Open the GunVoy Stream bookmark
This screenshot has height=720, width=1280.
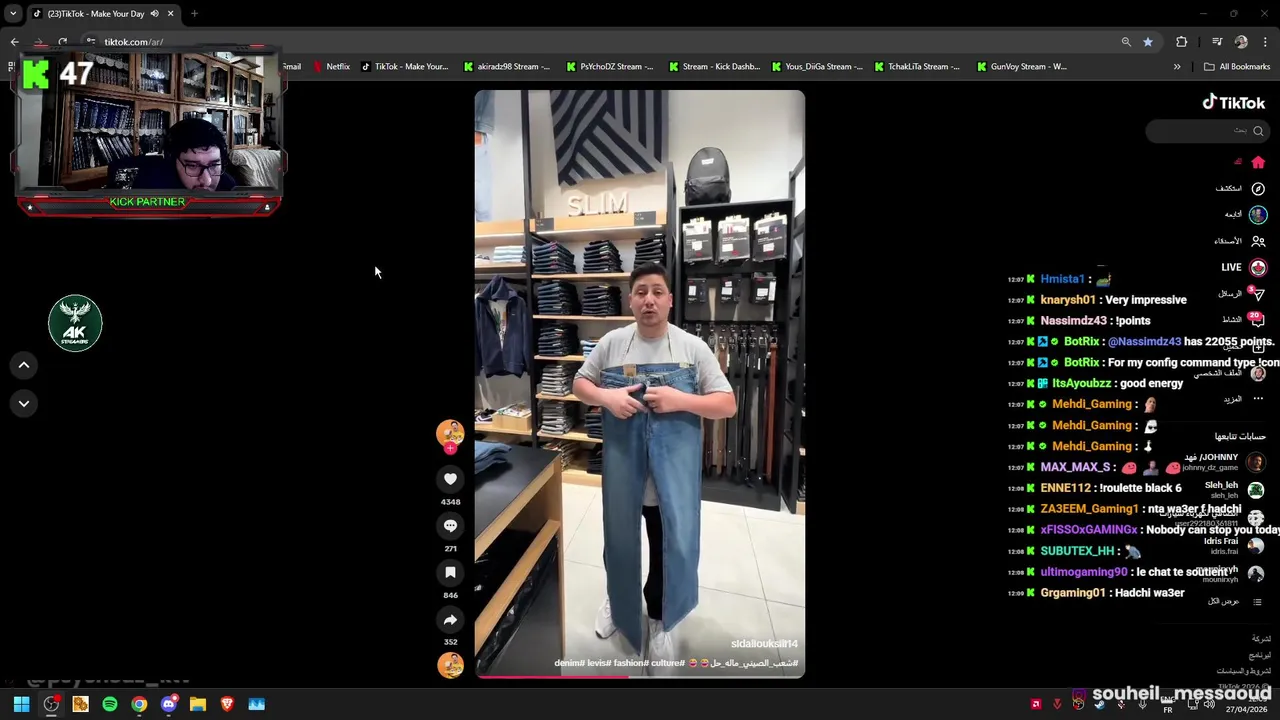point(1020,67)
